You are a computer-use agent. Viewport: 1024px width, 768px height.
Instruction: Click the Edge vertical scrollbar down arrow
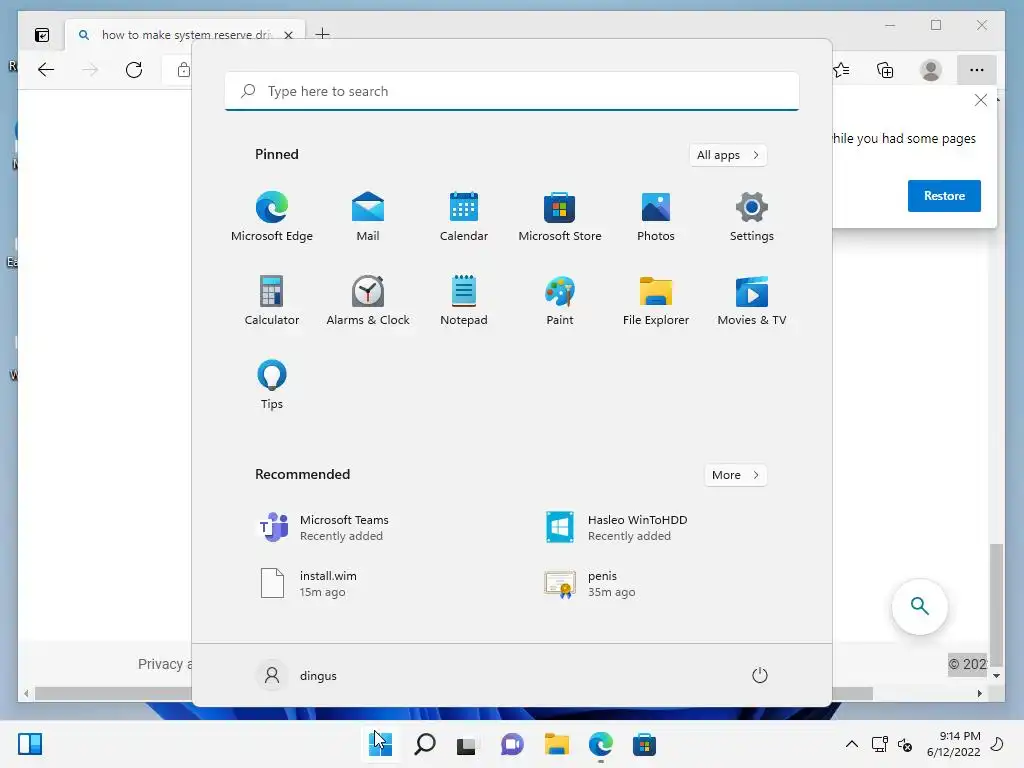coord(997,676)
